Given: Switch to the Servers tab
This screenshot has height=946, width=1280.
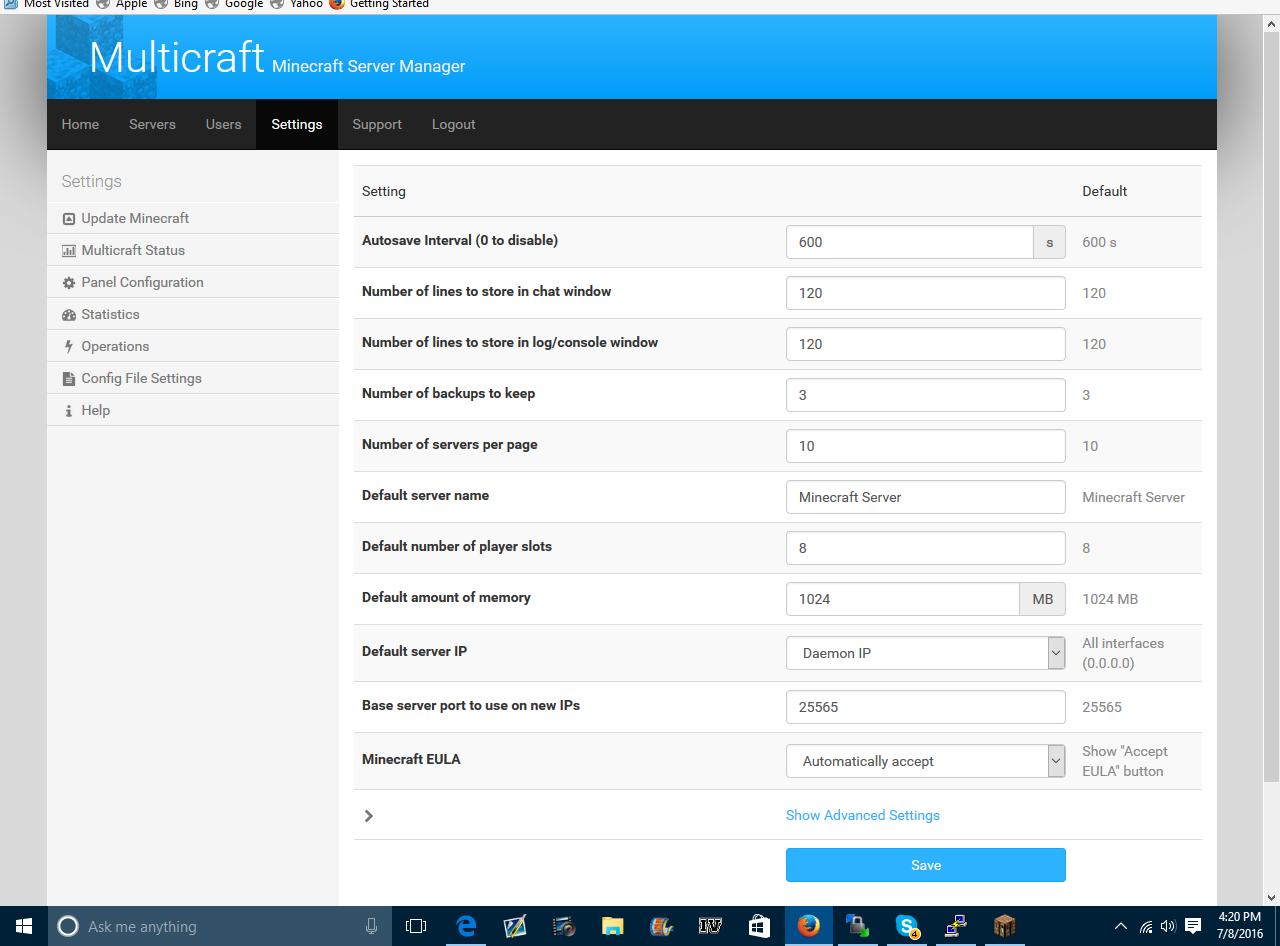Looking at the screenshot, I should tap(152, 124).
